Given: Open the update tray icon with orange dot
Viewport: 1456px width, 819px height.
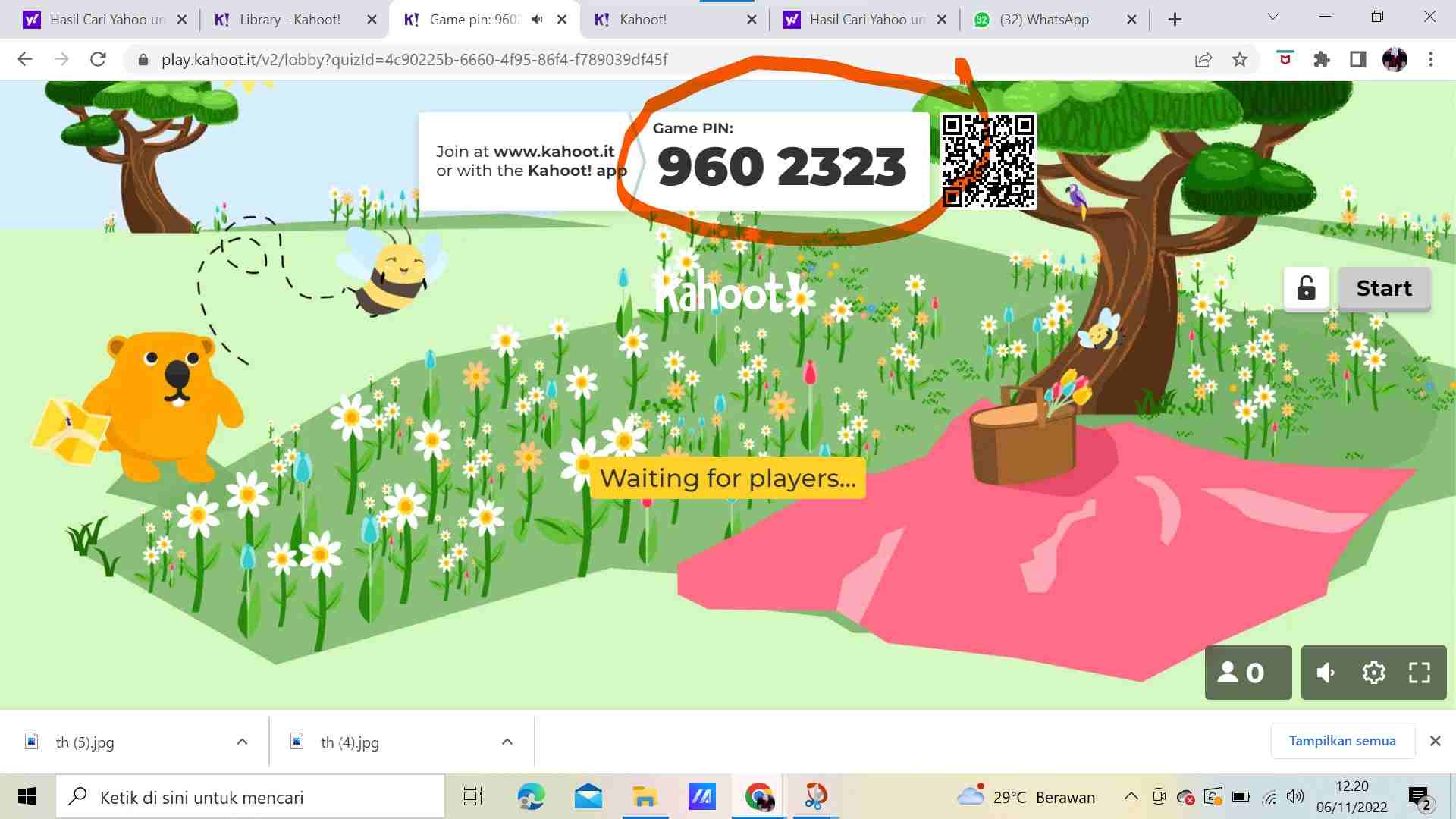Looking at the screenshot, I should point(1213,797).
